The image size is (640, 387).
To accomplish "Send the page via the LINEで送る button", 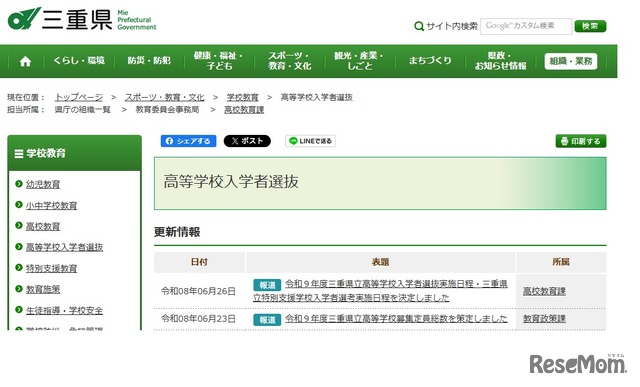I will pos(310,141).
